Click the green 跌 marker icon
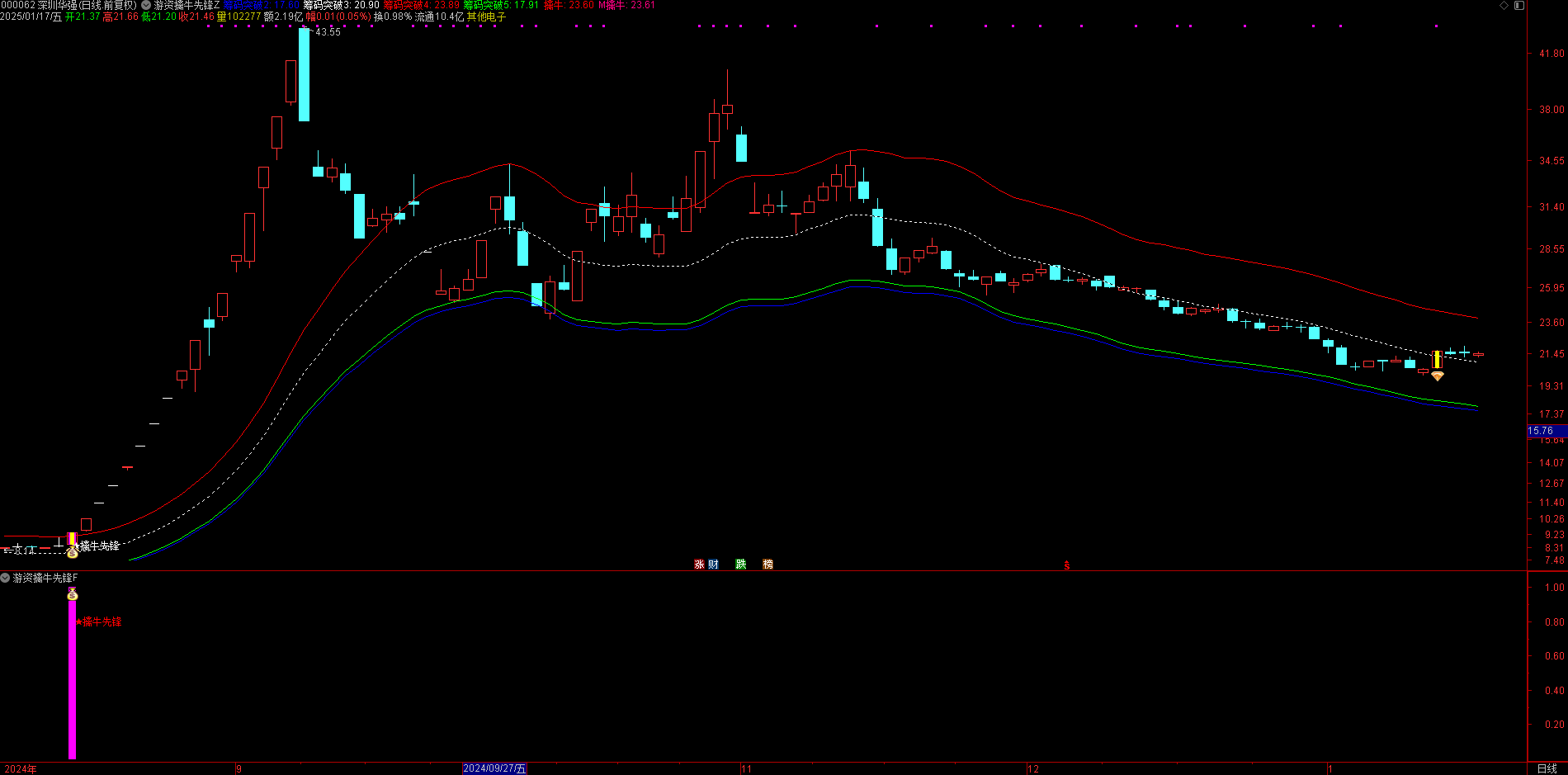Viewport: 1568px width, 775px height. pos(741,565)
